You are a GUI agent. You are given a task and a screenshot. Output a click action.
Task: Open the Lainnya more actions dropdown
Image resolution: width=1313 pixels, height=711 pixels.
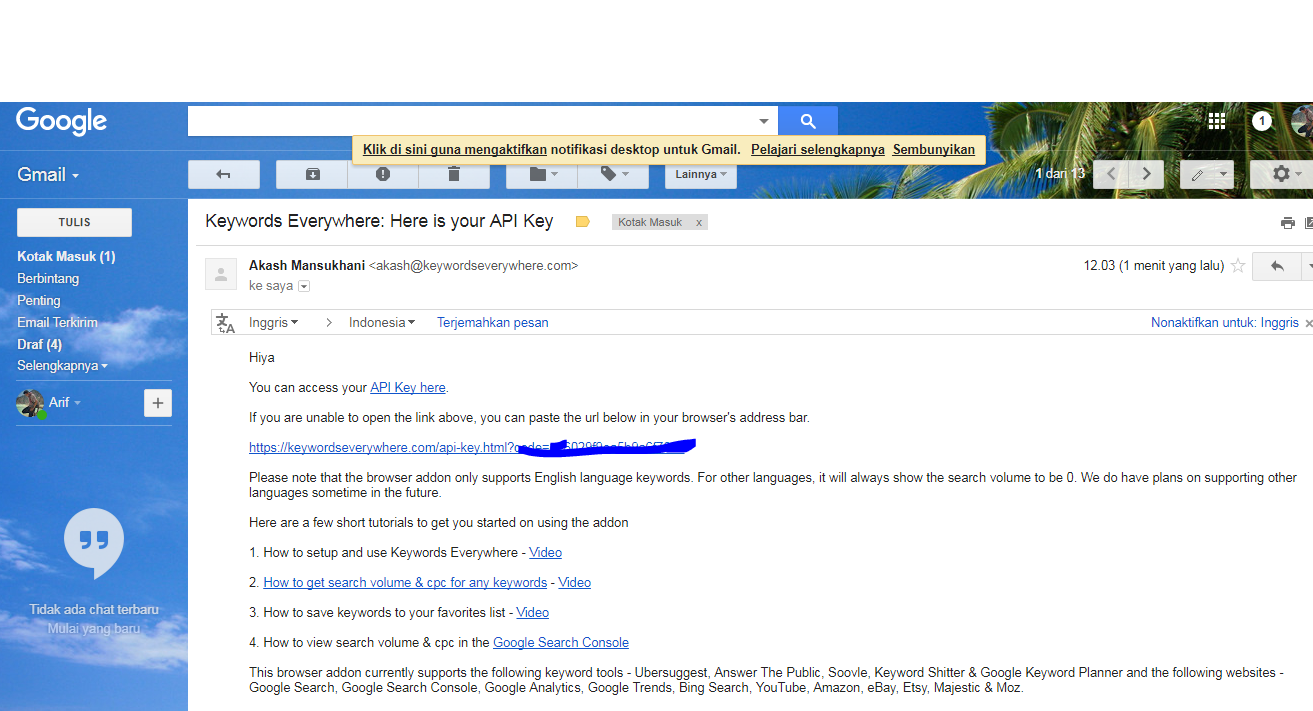pos(701,174)
